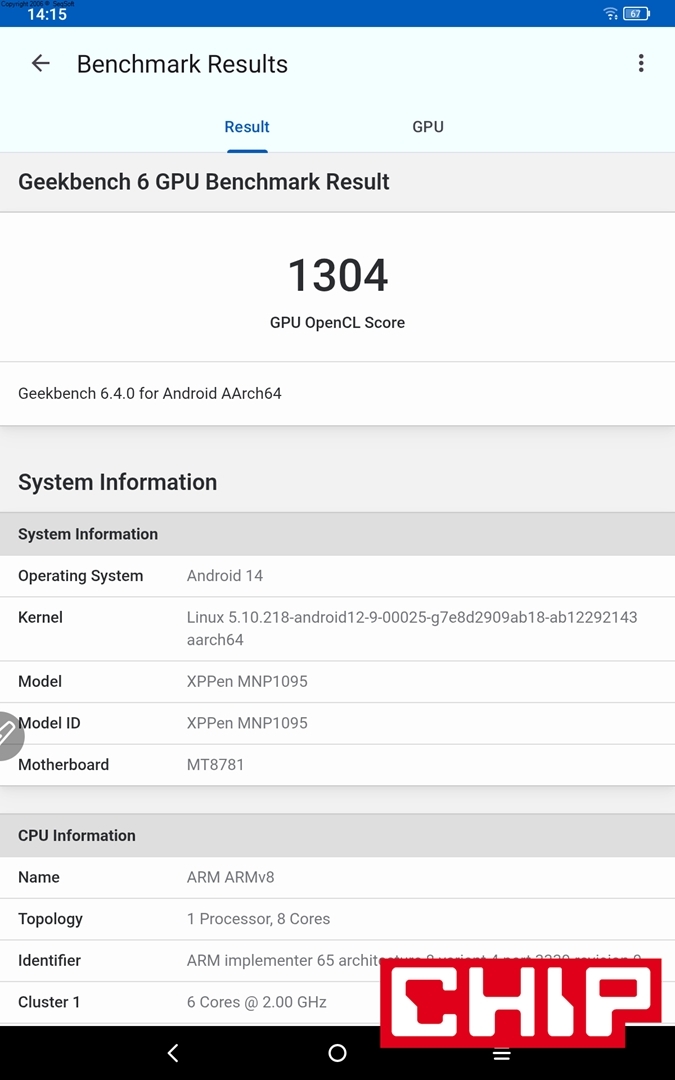This screenshot has width=675, height=1080.
Task: Tap the back arrow in header
Action: [x=40, y=64]
